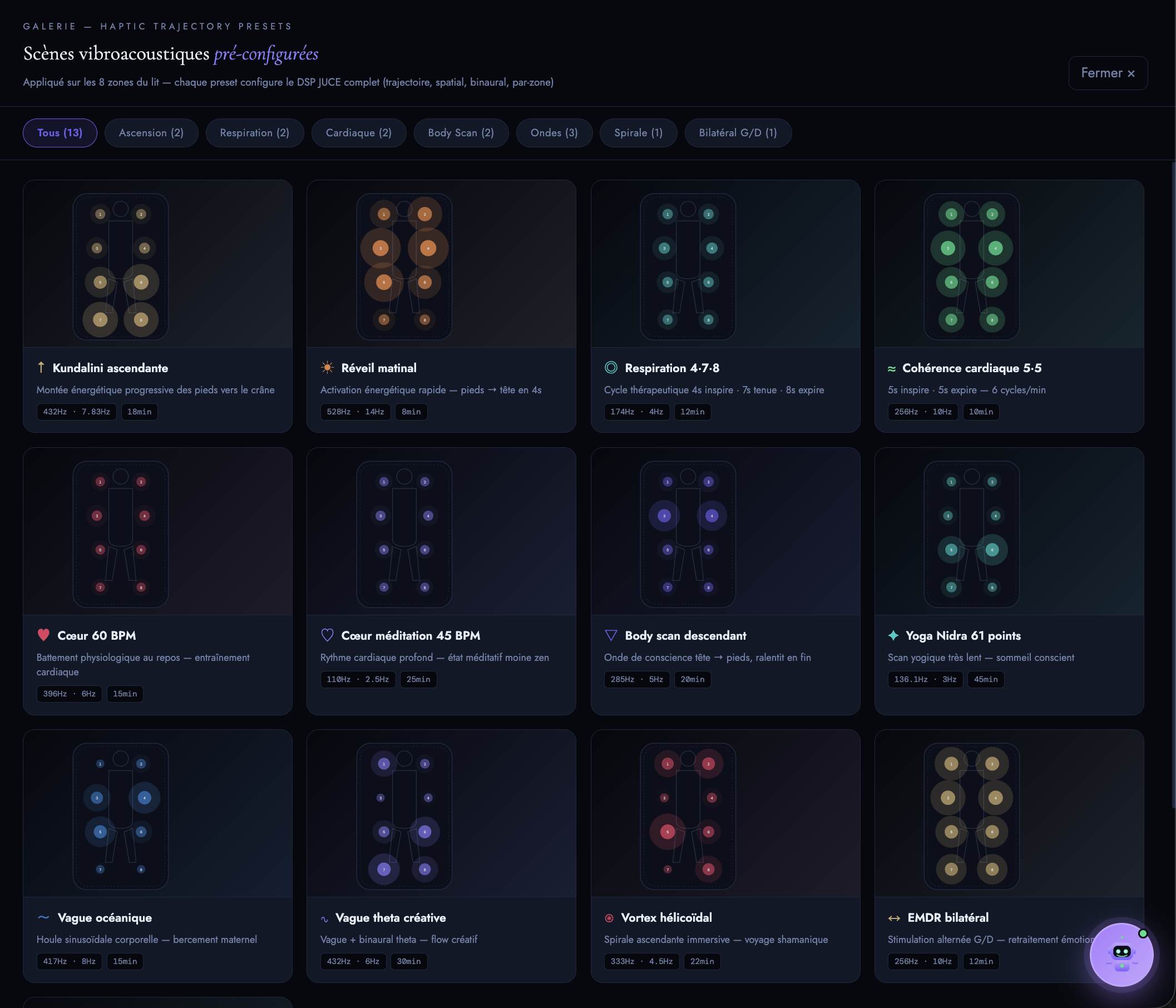Click the bilateral arrows icon of EMDR bilatéral
The width and height of the screenshot is (1176, 1008).
[894, 918]
